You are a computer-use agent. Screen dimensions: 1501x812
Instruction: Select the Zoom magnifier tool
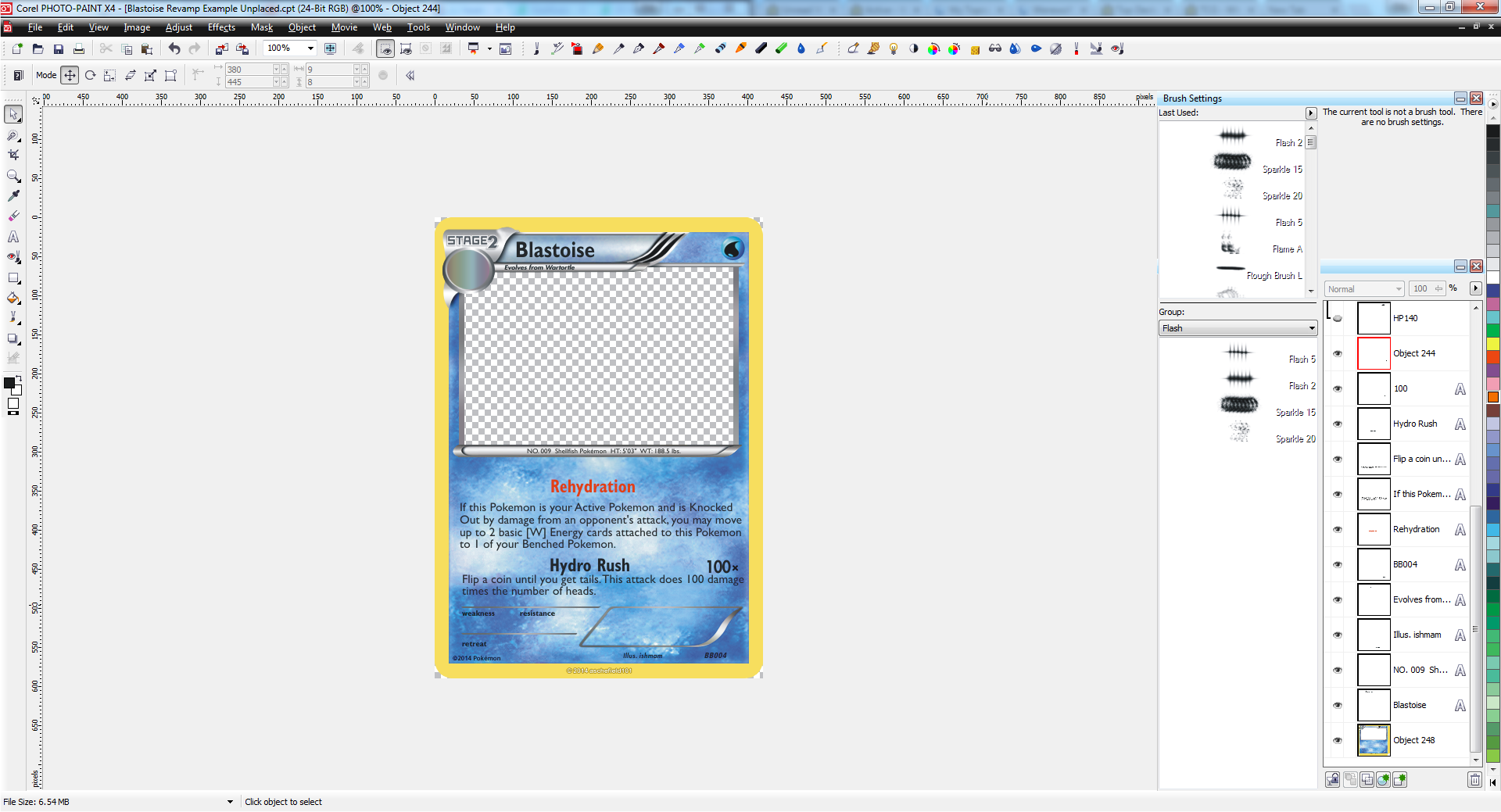pos(13,176)
